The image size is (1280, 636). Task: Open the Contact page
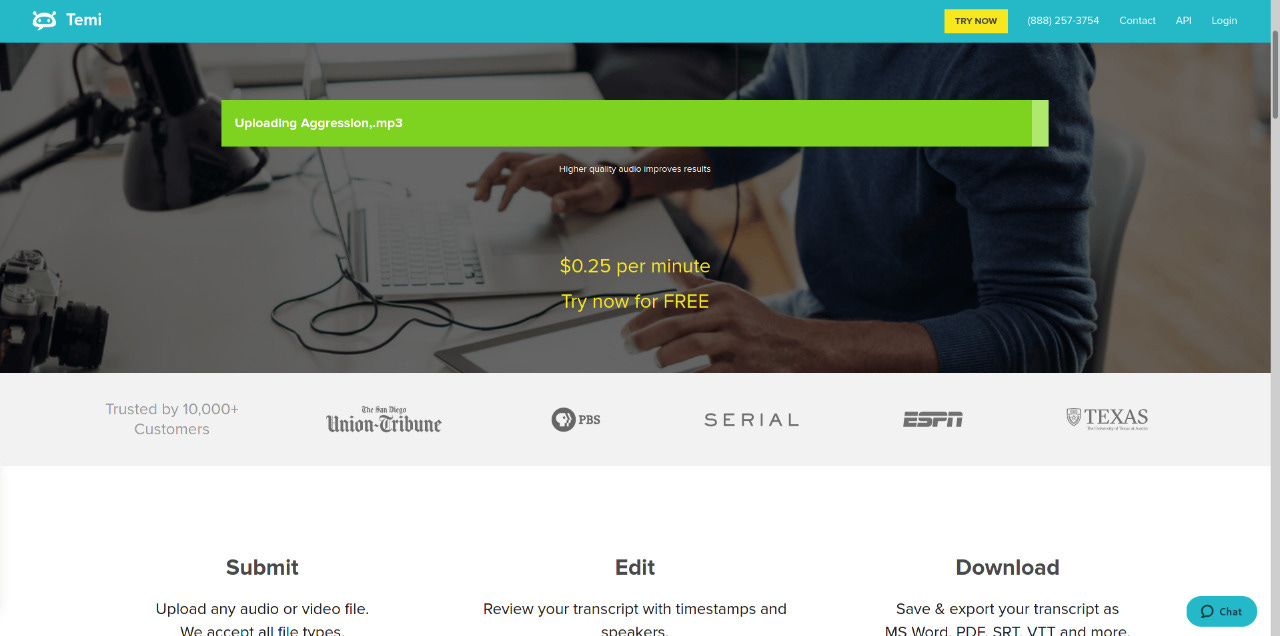click(1137, 21)
